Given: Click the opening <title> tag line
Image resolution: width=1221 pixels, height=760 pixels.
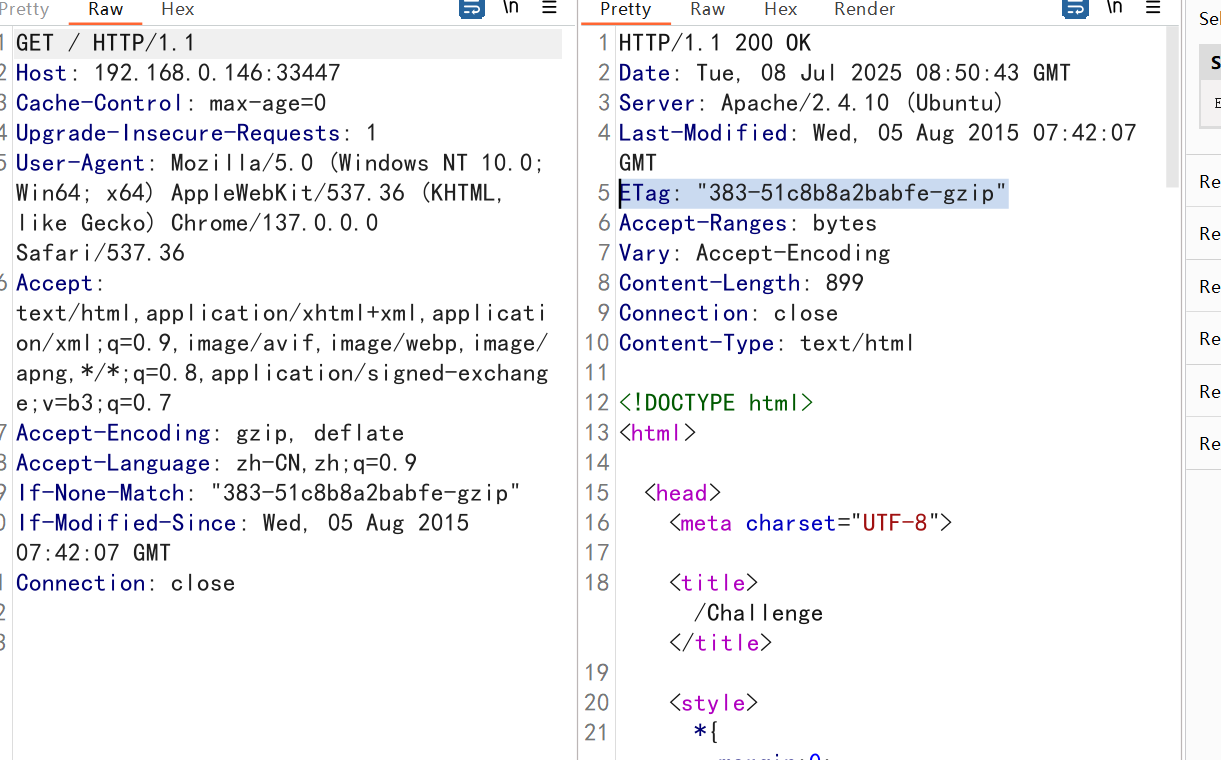Looking at the screenshot, I should click(714, 583).
